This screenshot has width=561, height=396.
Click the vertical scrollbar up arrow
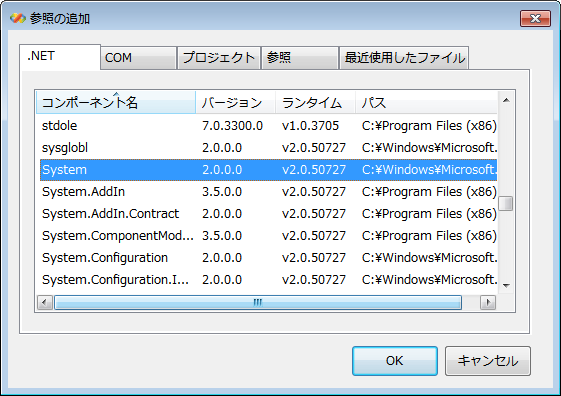(x=506, y=100)
